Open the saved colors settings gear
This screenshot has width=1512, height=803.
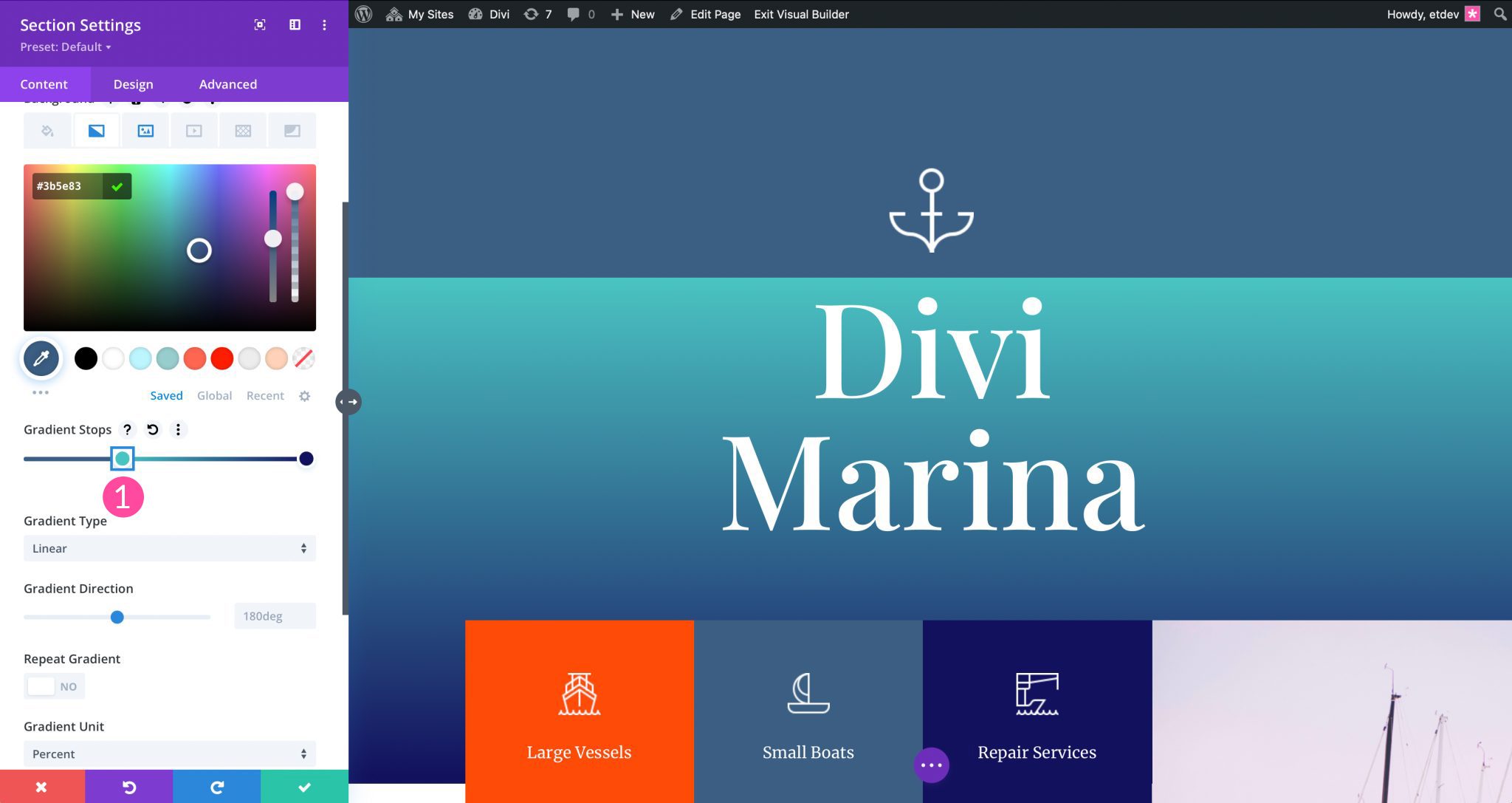pos(304,395)
